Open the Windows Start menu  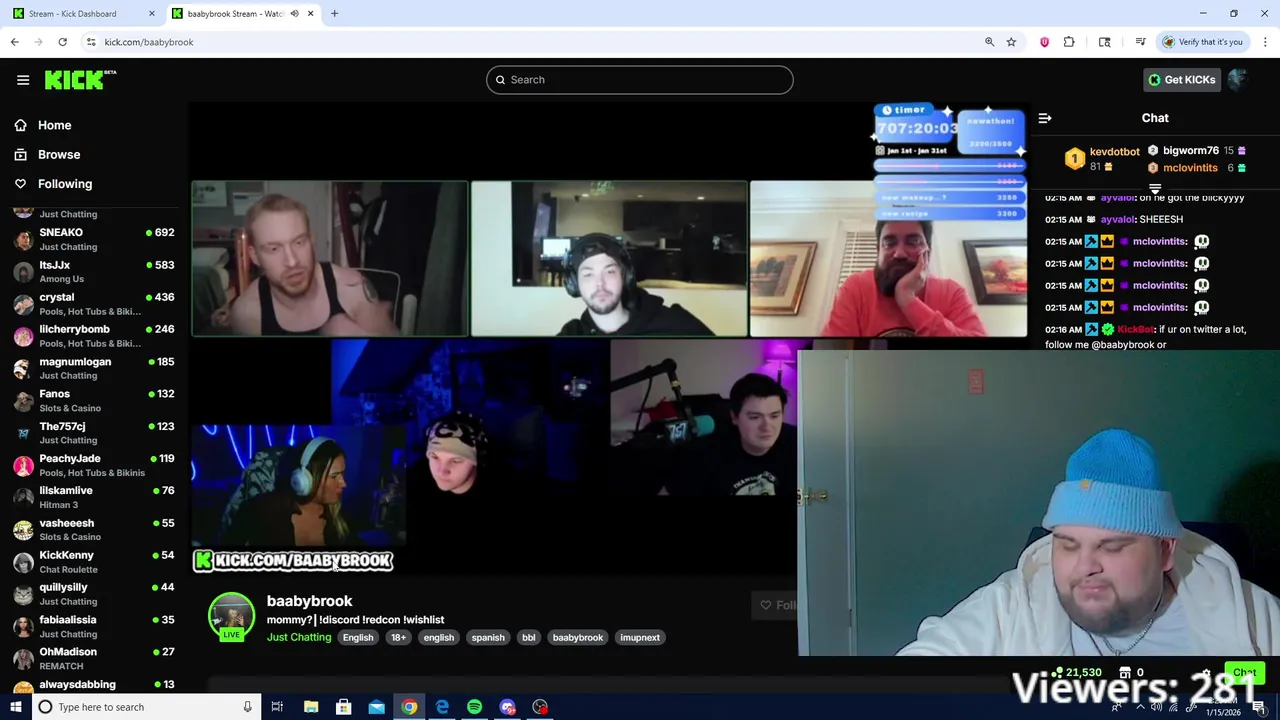click(x=15, y=707)
